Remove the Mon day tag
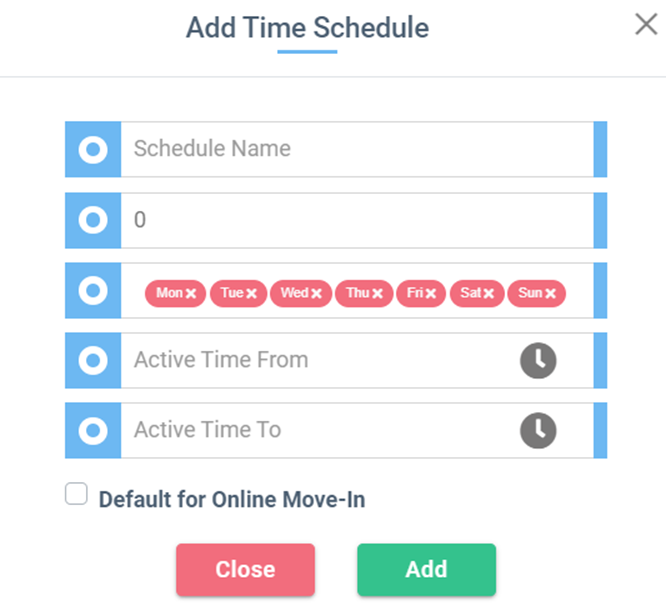666x611 pixels. (191, 293)
